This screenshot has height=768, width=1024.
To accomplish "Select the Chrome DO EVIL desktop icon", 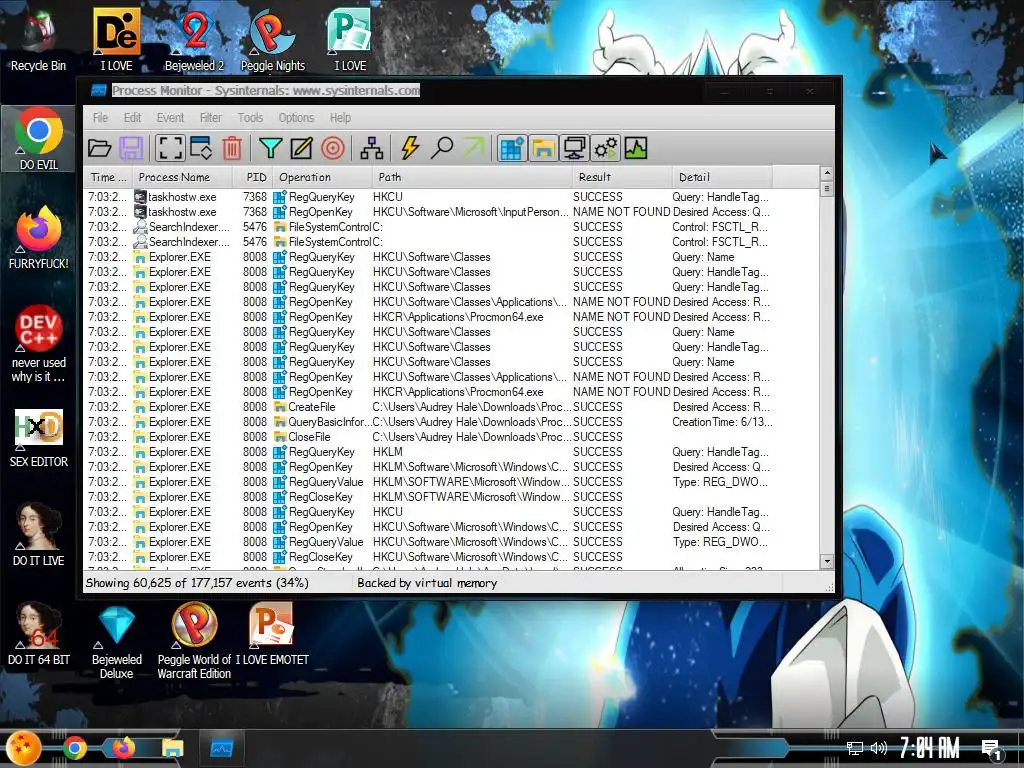I will click(38, 139).
